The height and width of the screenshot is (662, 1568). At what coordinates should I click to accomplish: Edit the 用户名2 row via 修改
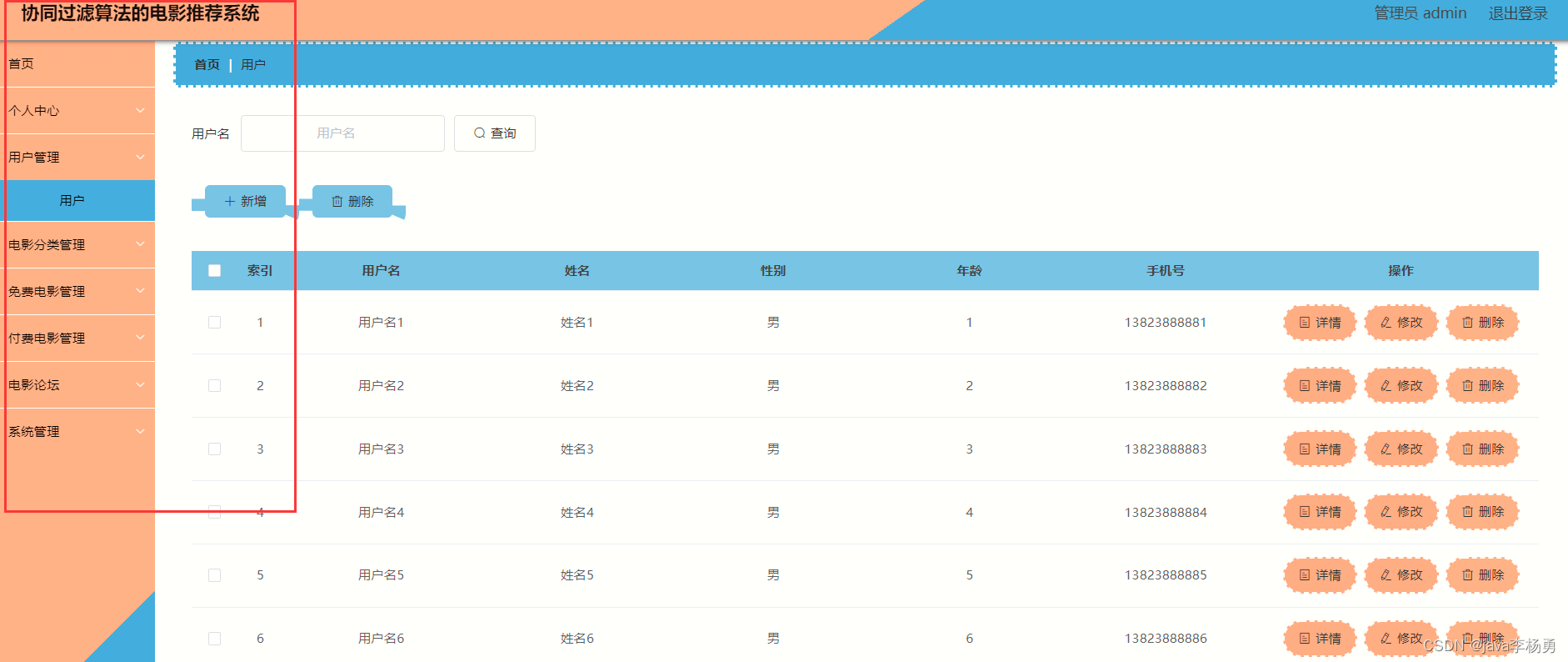(1401, 386)
